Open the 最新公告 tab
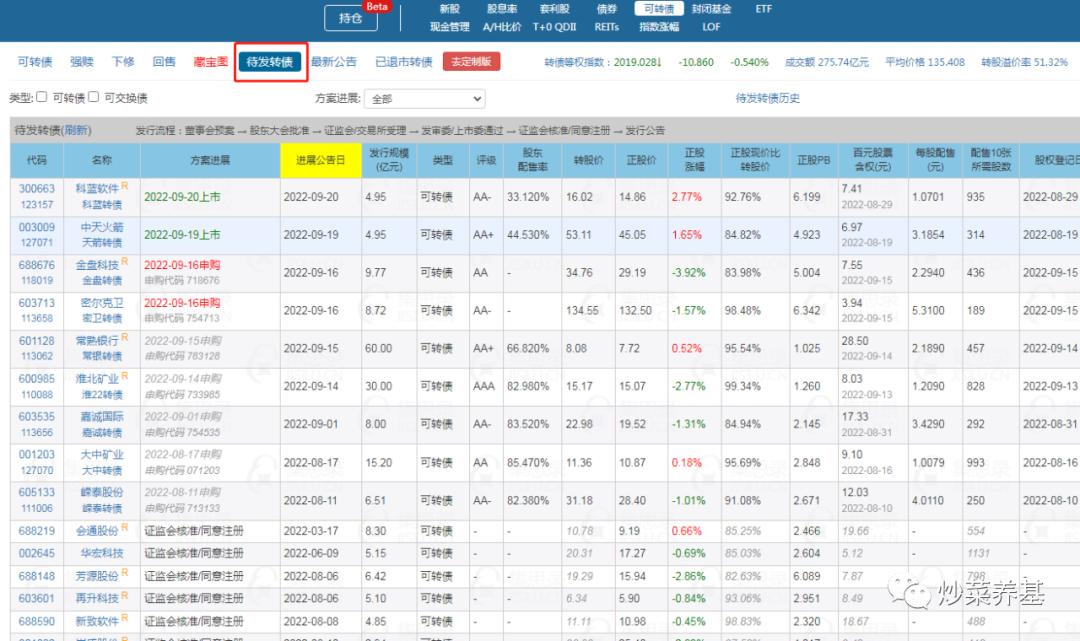 [x=333, y=62]
